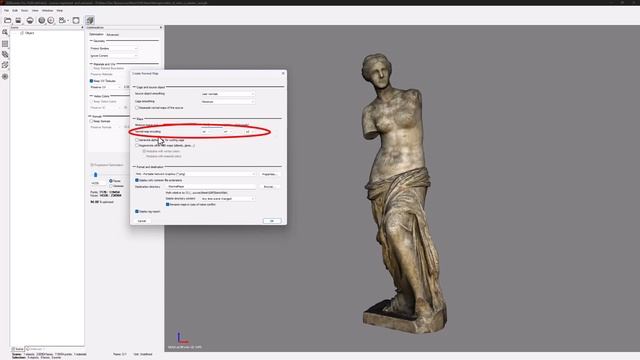The width and height of the screenshot is (640, 360).
Task: Select the Faces radio button
Action: tap(111, 181)
